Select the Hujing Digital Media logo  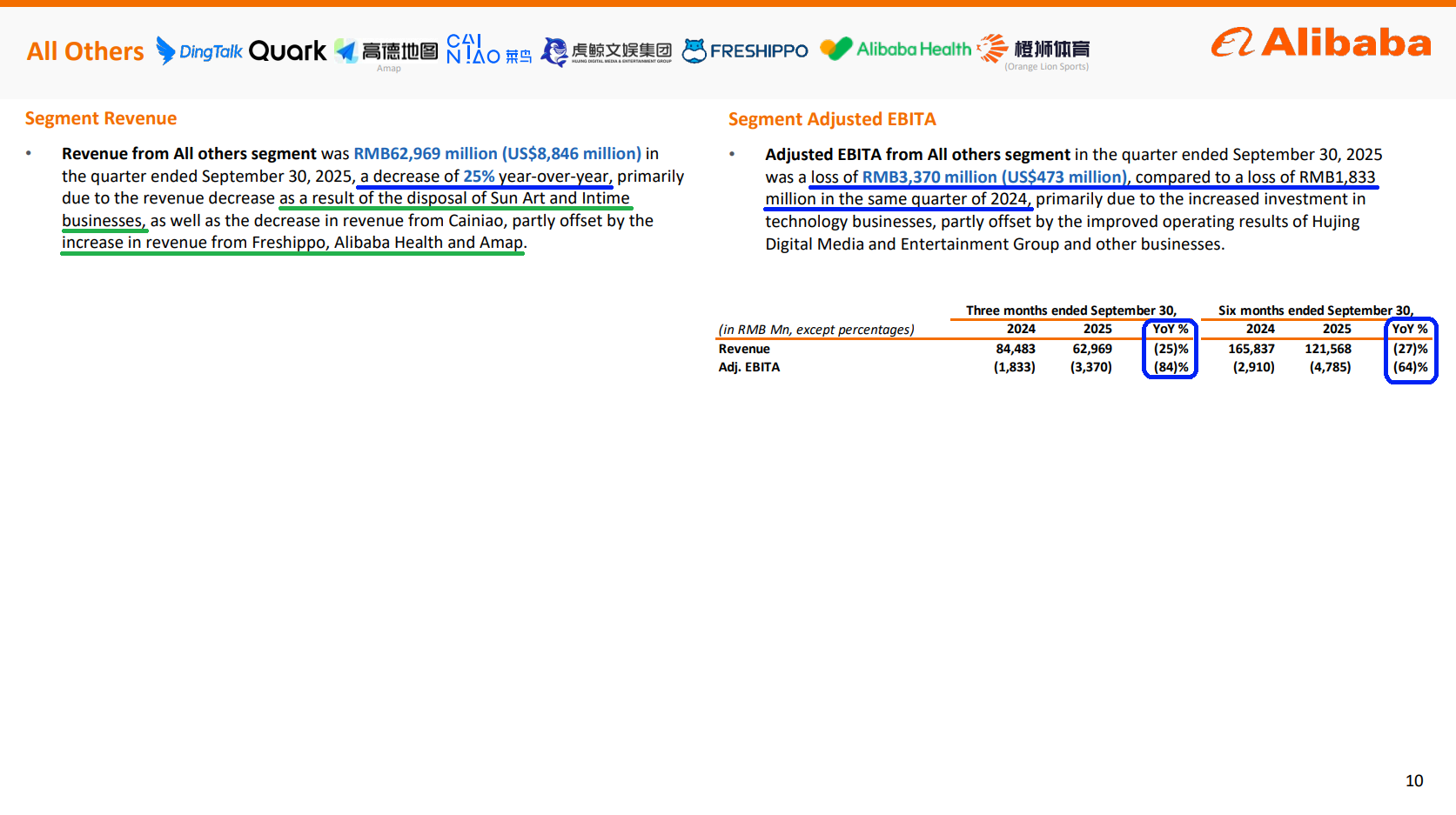pyautogui.click(x=607, y=51)
